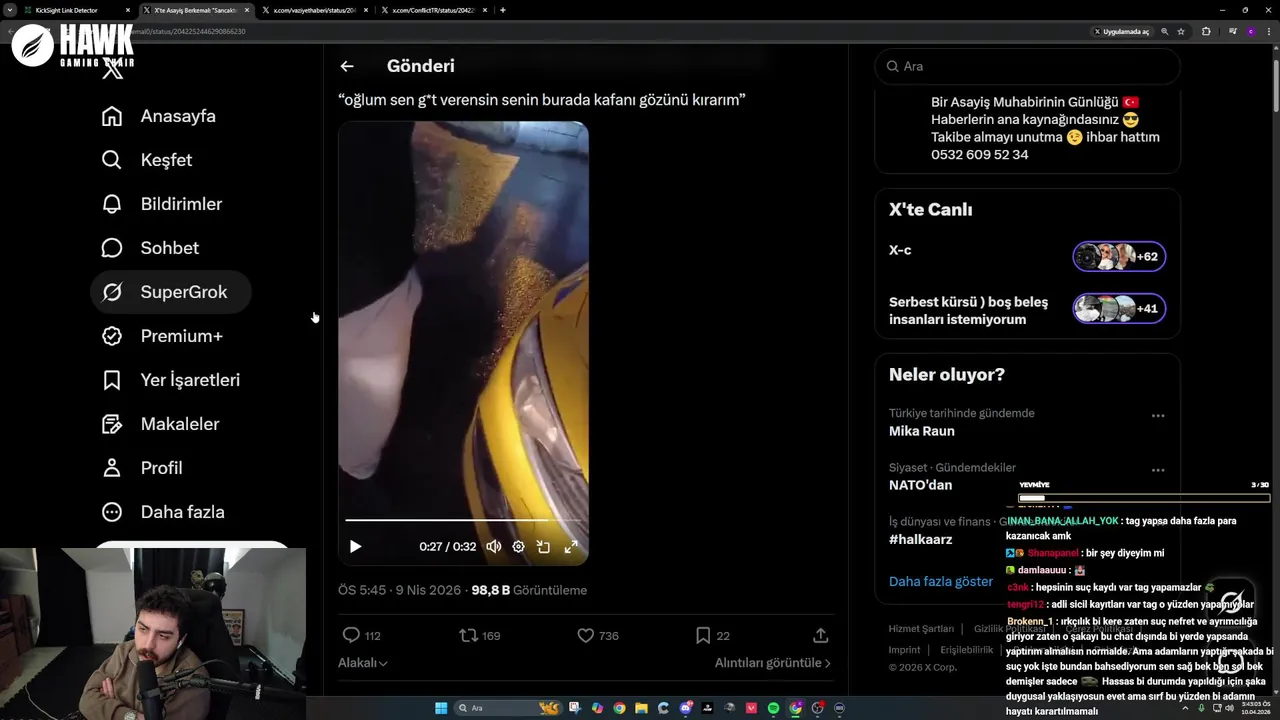Open the Imprint footer link
This screenshot has height=720, width=1280.
point(904,650)
